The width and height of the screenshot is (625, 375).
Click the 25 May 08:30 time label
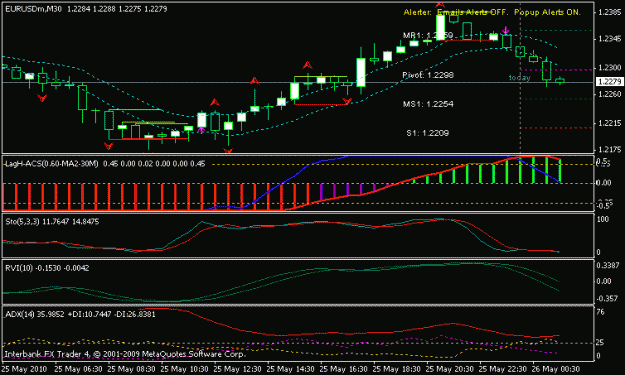[132, 369]
